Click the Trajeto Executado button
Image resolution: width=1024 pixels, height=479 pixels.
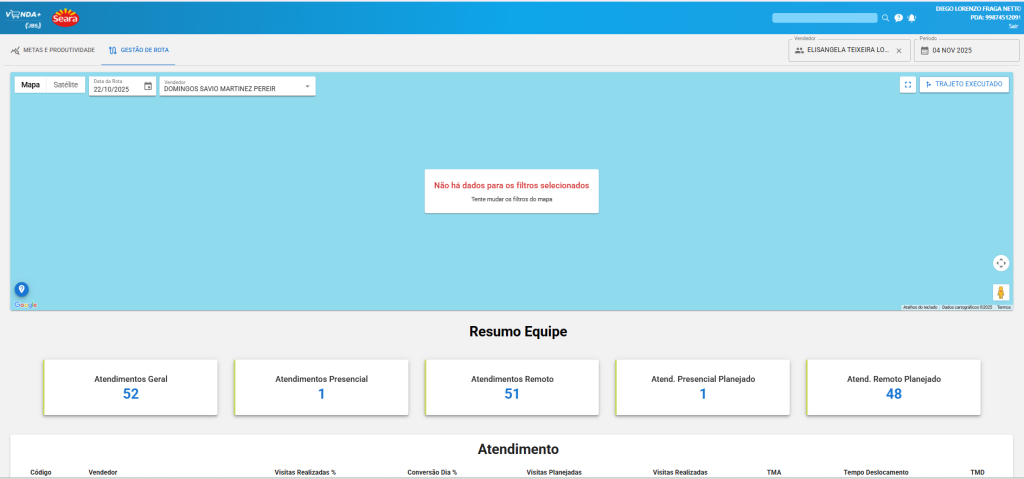[964, 85]
